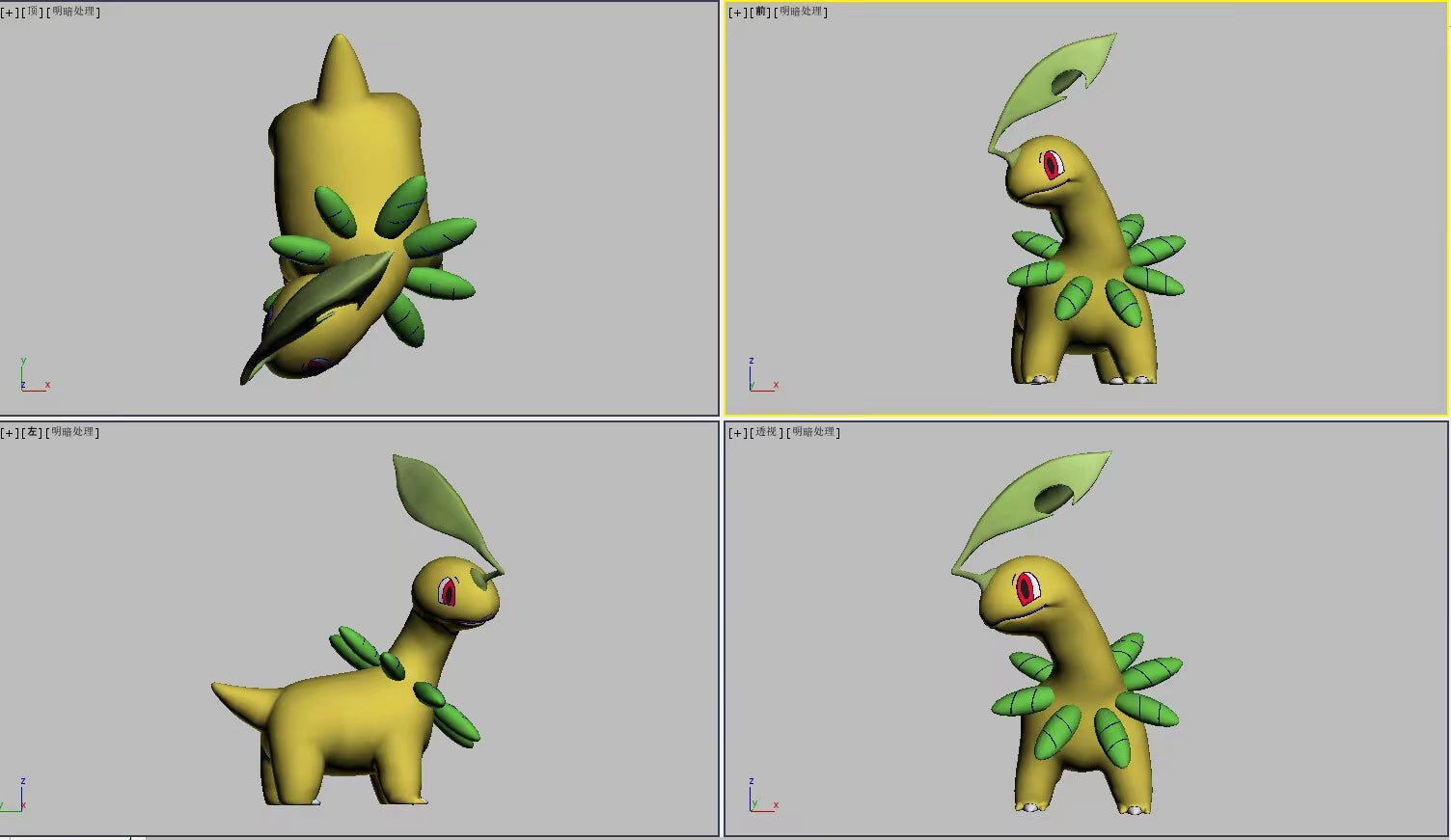Open the 顶 view label menu

pos(34,12)
